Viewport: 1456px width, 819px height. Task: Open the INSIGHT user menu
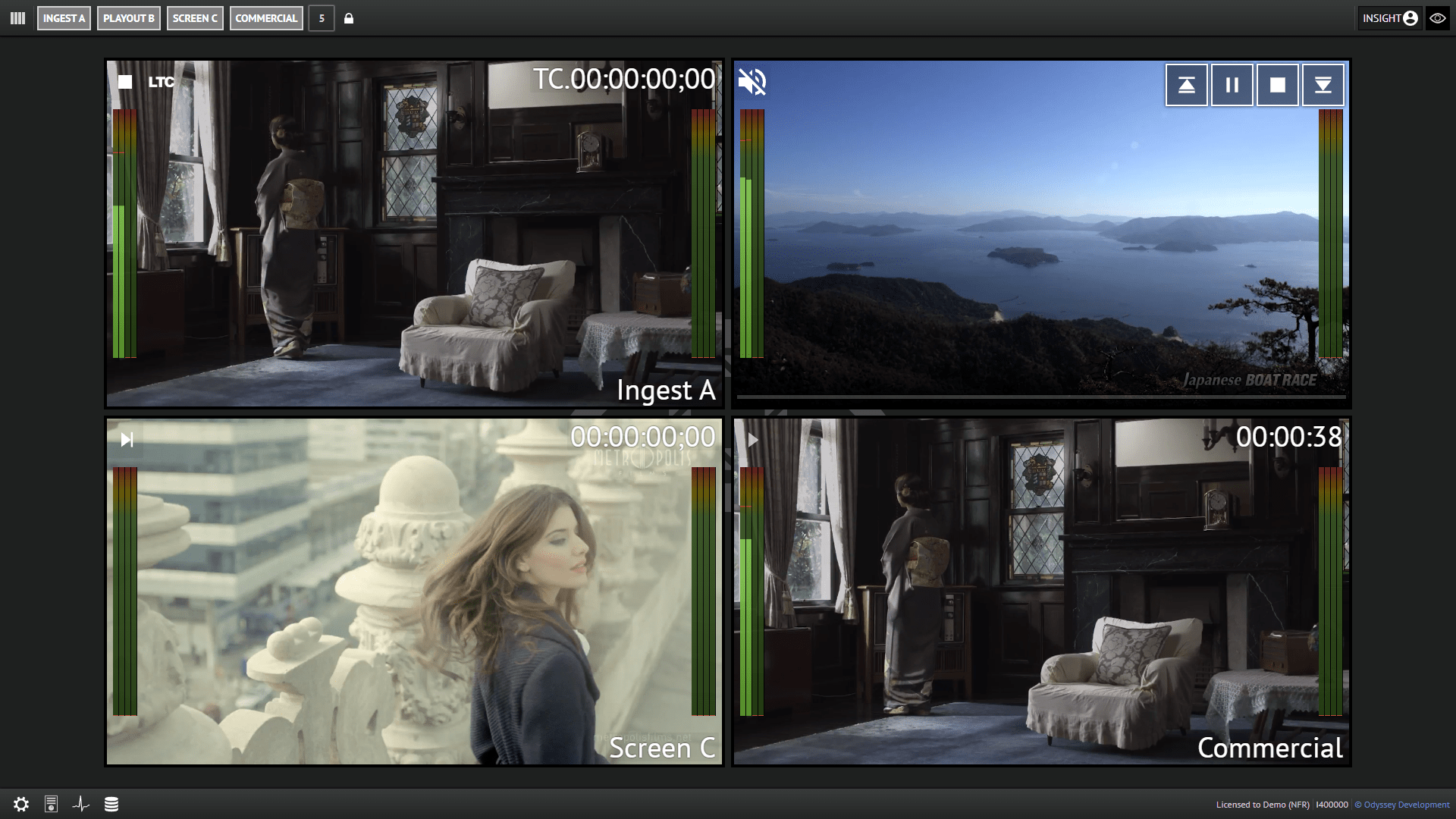coord(1389,18)
